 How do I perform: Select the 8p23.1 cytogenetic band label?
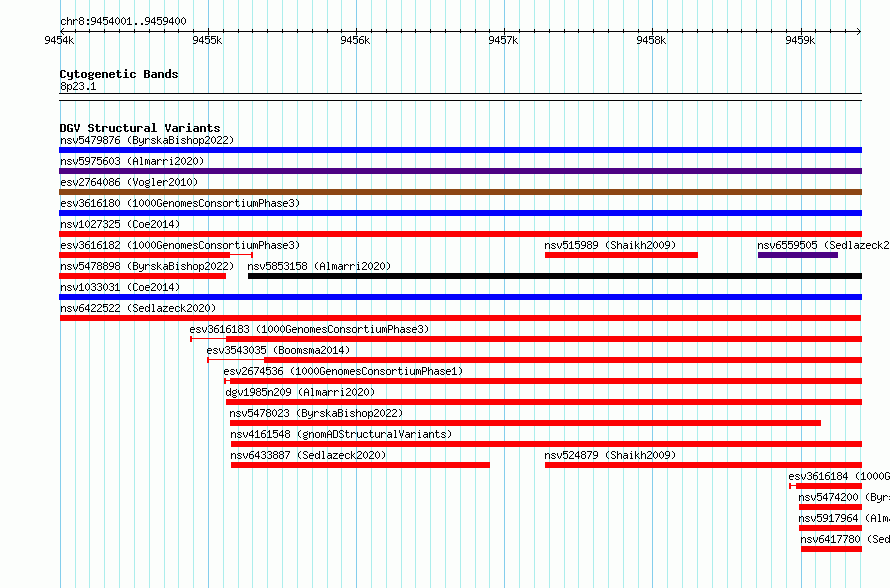coord(78,86)
